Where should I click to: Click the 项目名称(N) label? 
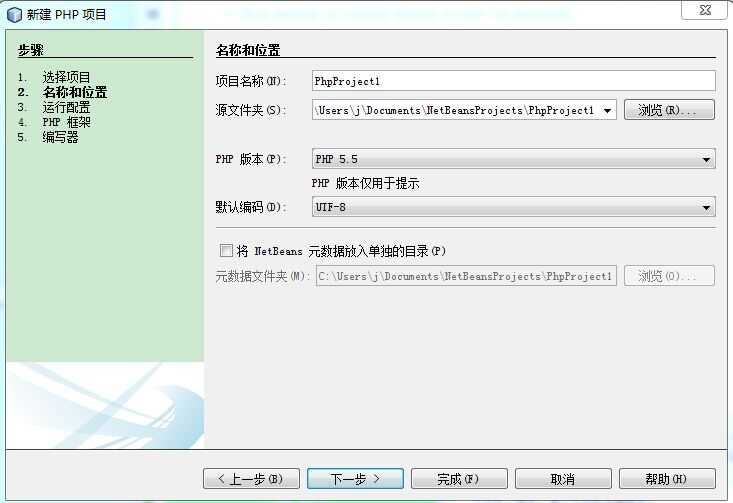(251, 81)
